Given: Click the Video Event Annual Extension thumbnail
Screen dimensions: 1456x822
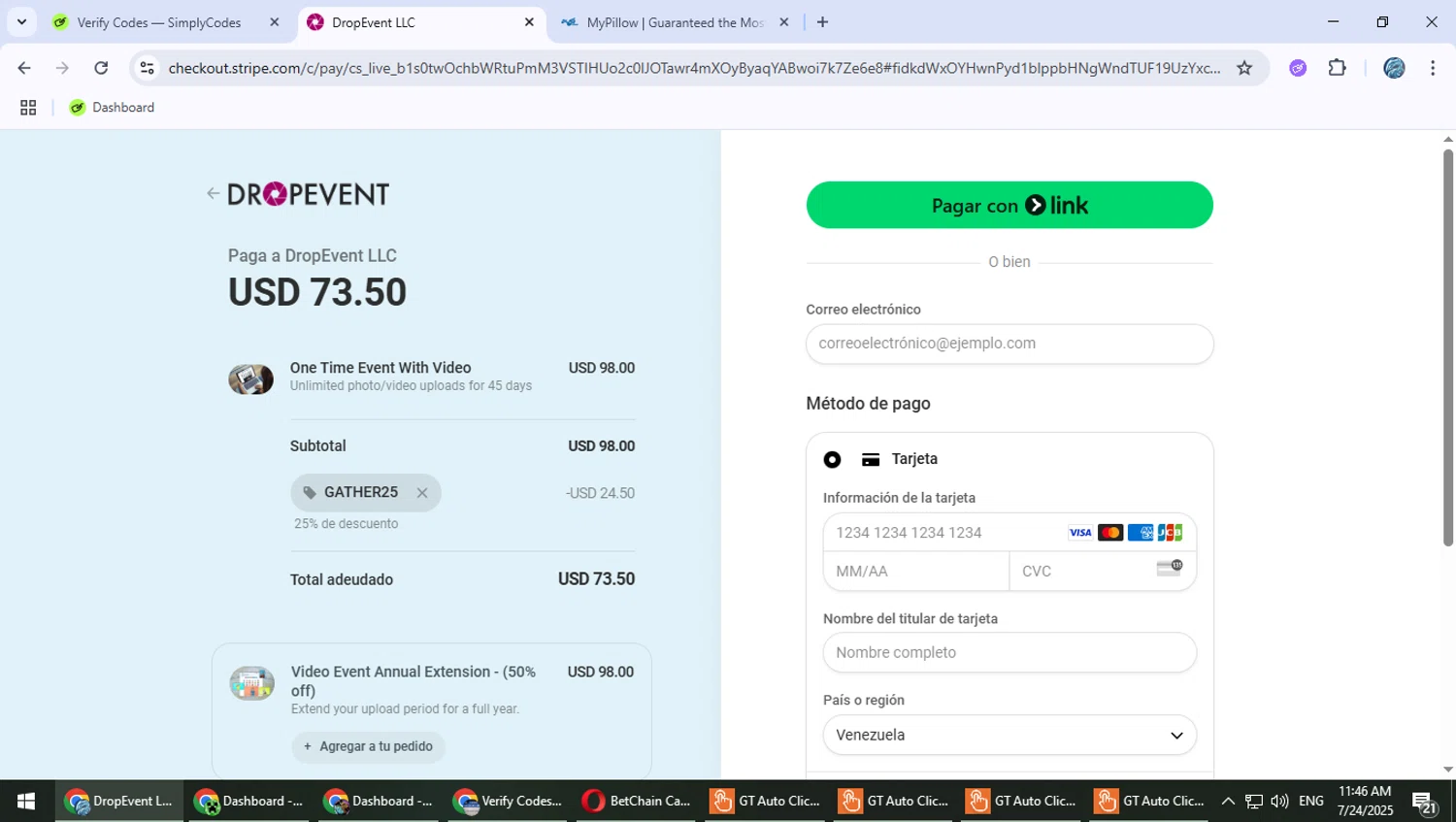Looking at the screenshot, I should point(251,683).
